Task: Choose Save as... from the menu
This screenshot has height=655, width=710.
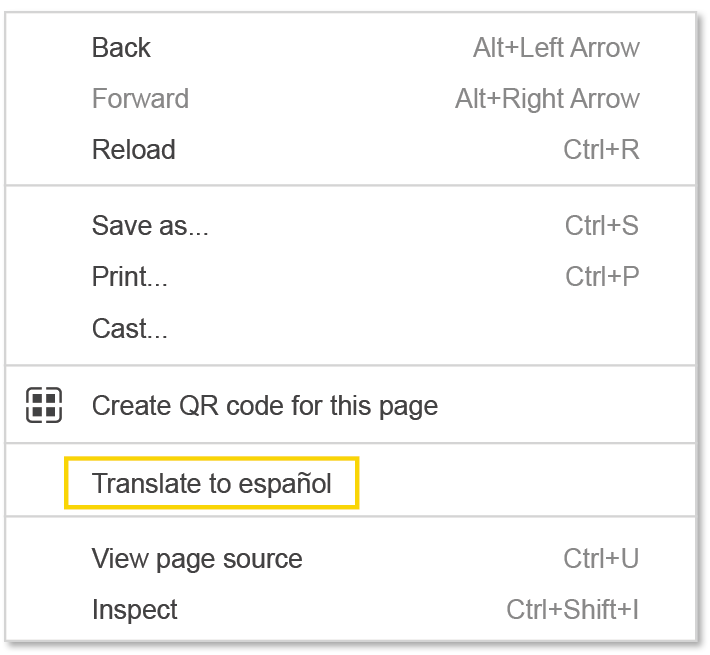Action: 150,226
